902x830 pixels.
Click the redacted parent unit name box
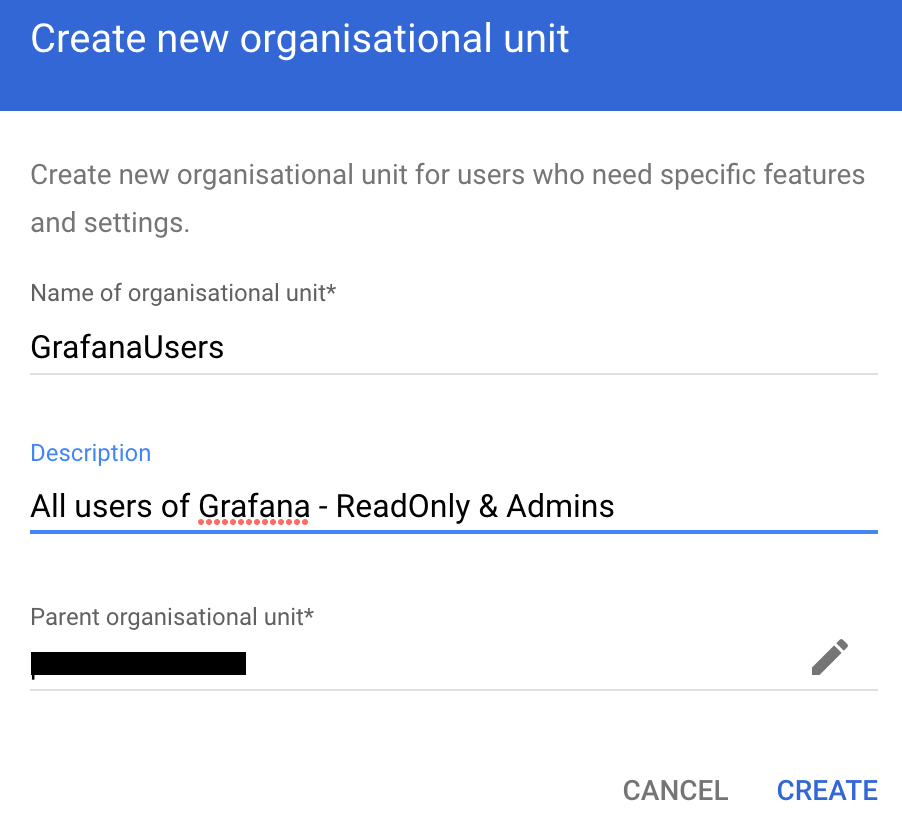pos(138,663)
